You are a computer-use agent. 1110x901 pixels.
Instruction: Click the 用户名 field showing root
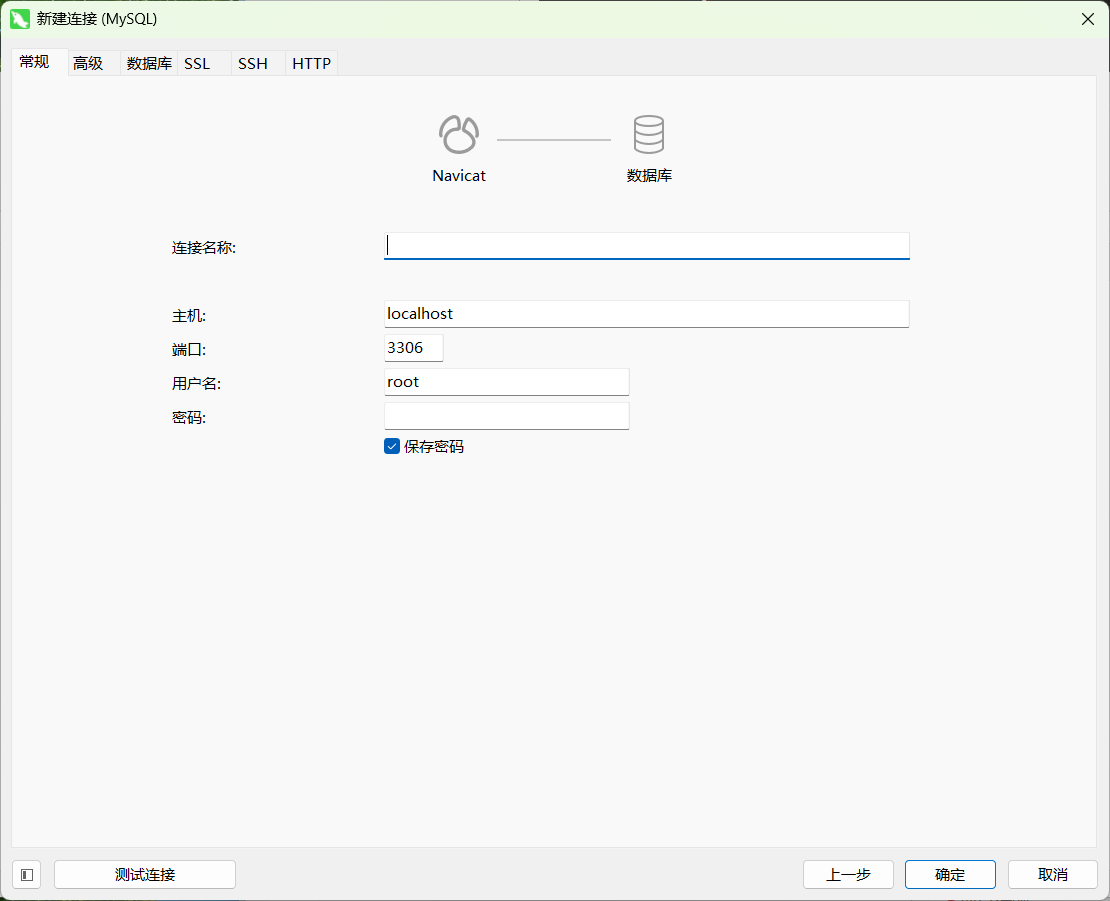coord(506,381)
